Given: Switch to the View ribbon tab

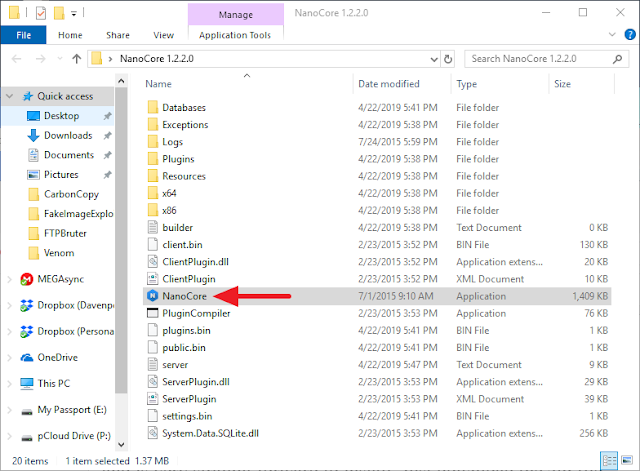Looking at the screenshot, I should 163,35.
